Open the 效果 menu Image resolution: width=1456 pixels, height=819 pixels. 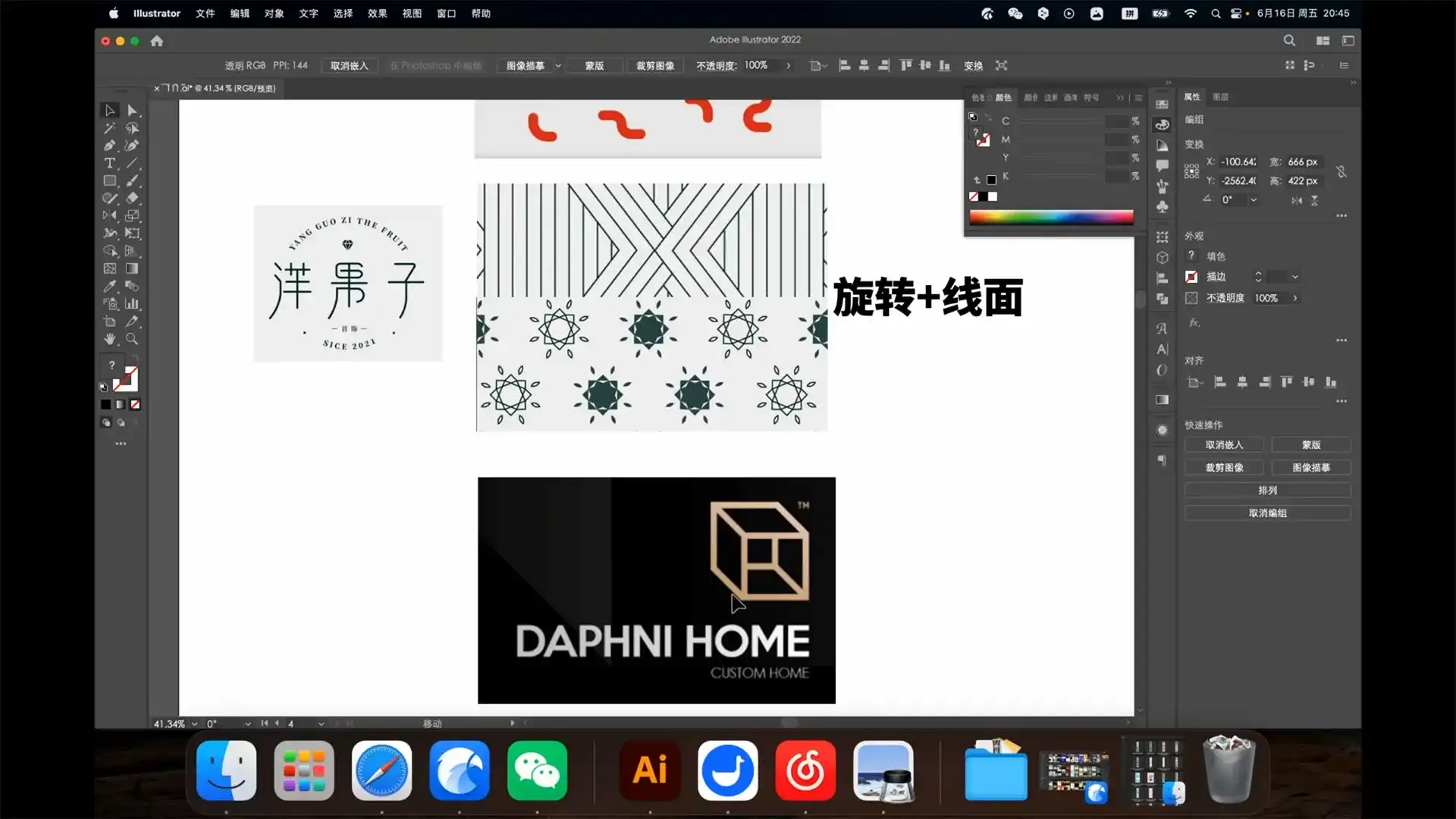(377, 14)
